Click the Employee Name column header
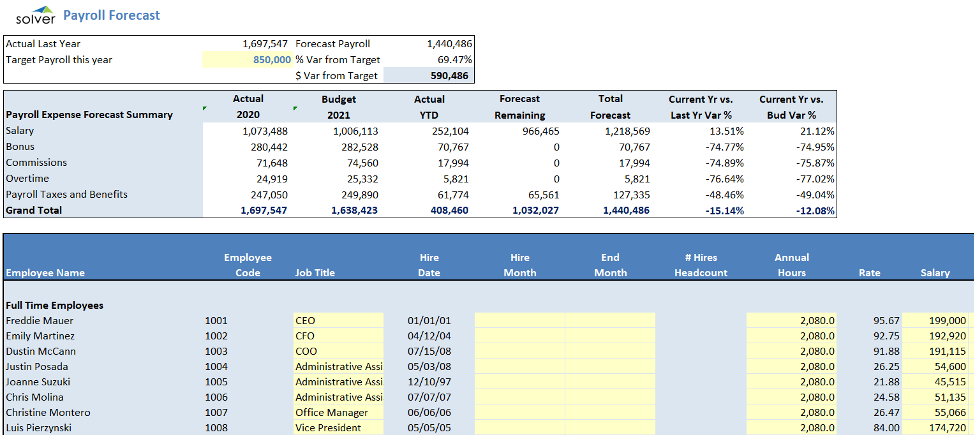The width and height of the screenshot is (974, 435). (45, 273)
